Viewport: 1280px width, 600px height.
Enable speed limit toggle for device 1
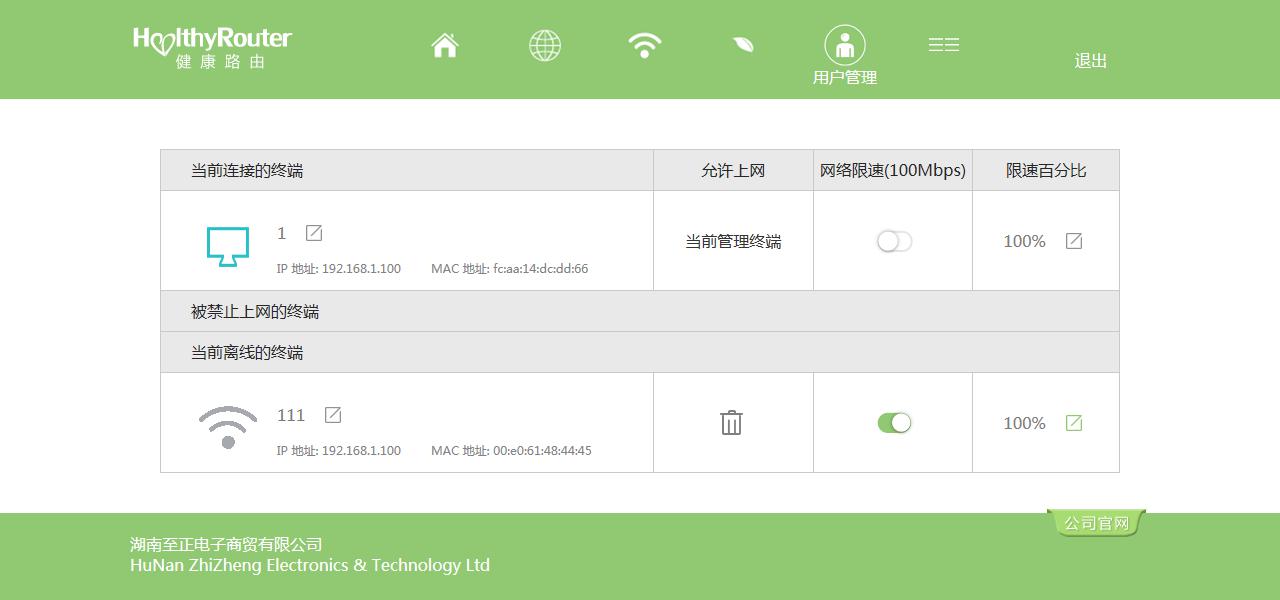click(894, 241)
